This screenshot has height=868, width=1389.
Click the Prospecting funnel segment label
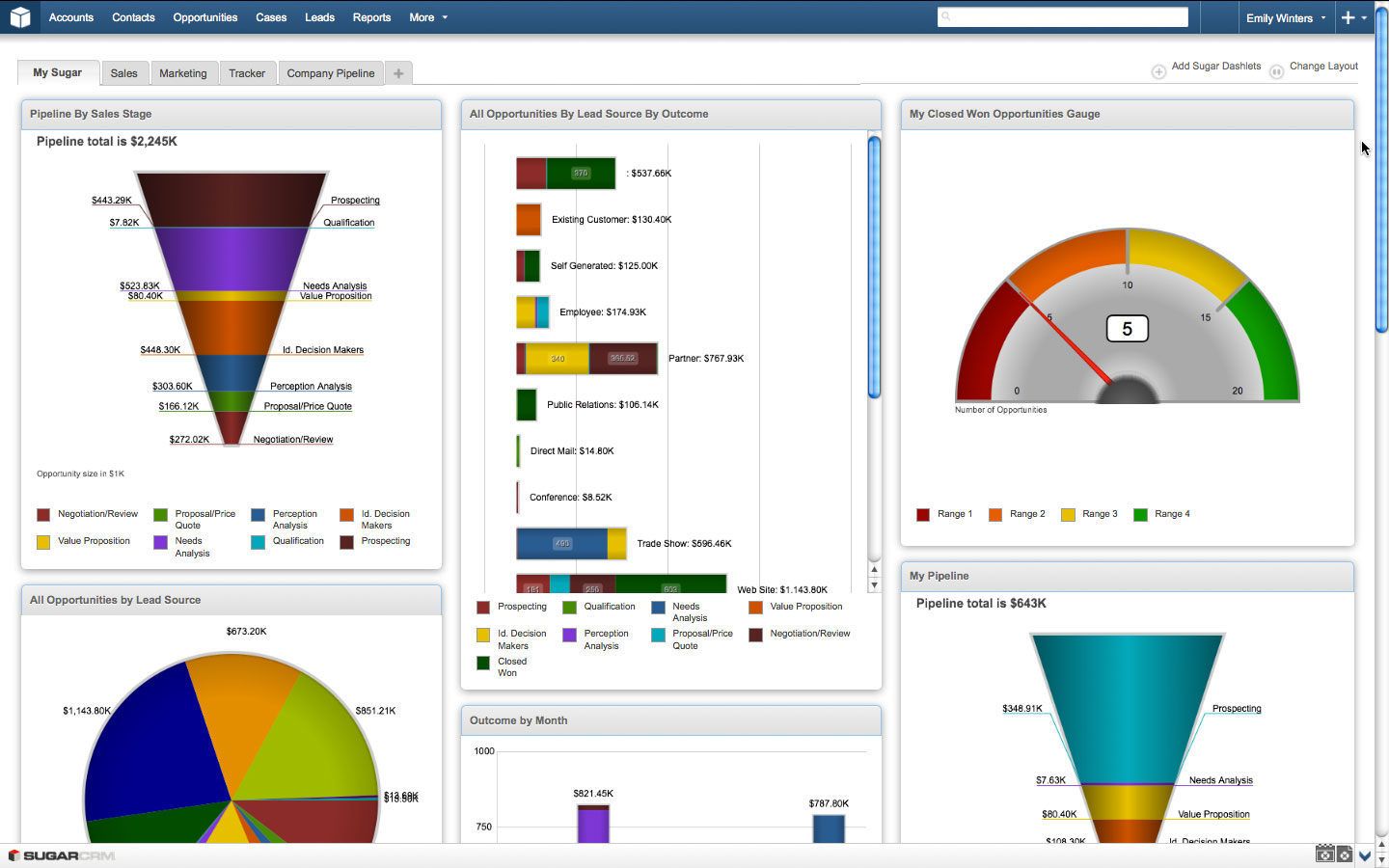click(x=355, y=201)
